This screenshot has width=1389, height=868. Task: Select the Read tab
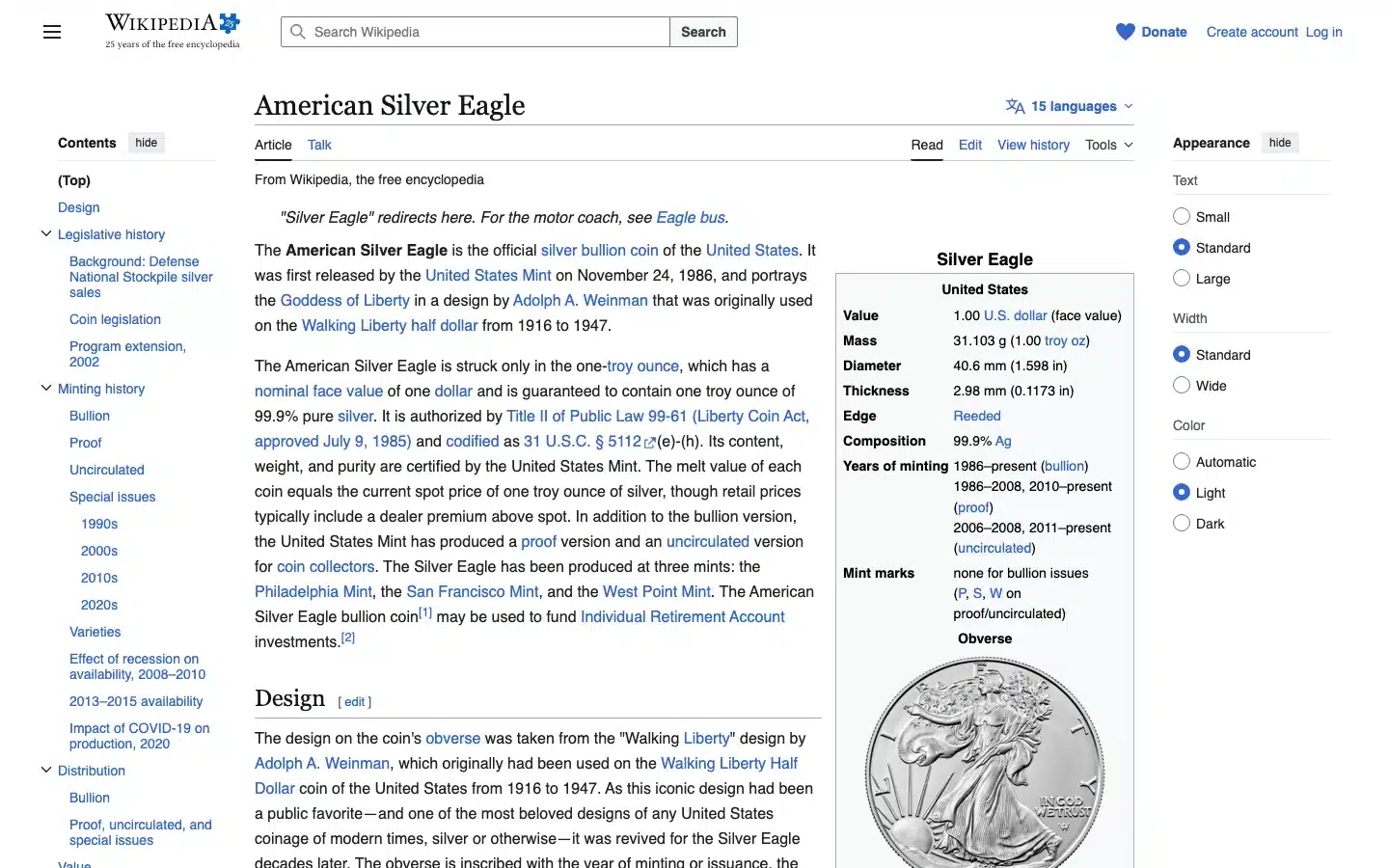927,145
